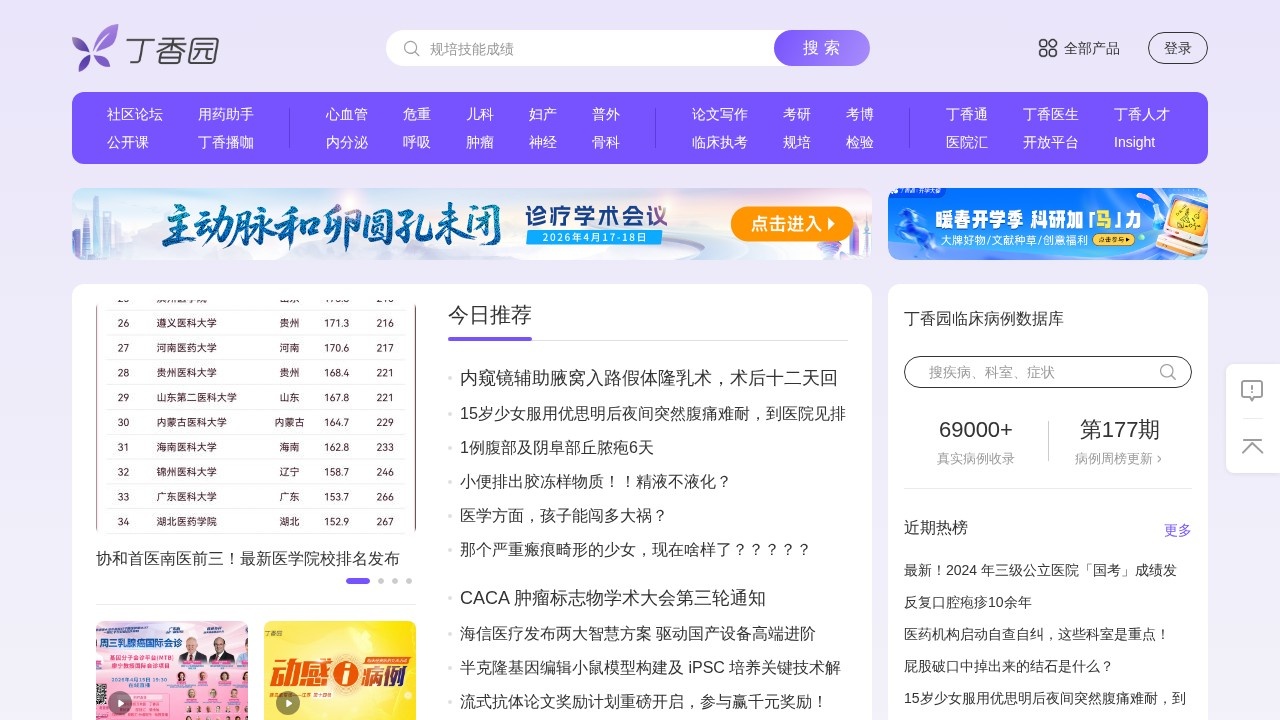The image size is (1280, 720).
Task: Open 临床执考 in navigation
Action: click(x=720, y=142)
